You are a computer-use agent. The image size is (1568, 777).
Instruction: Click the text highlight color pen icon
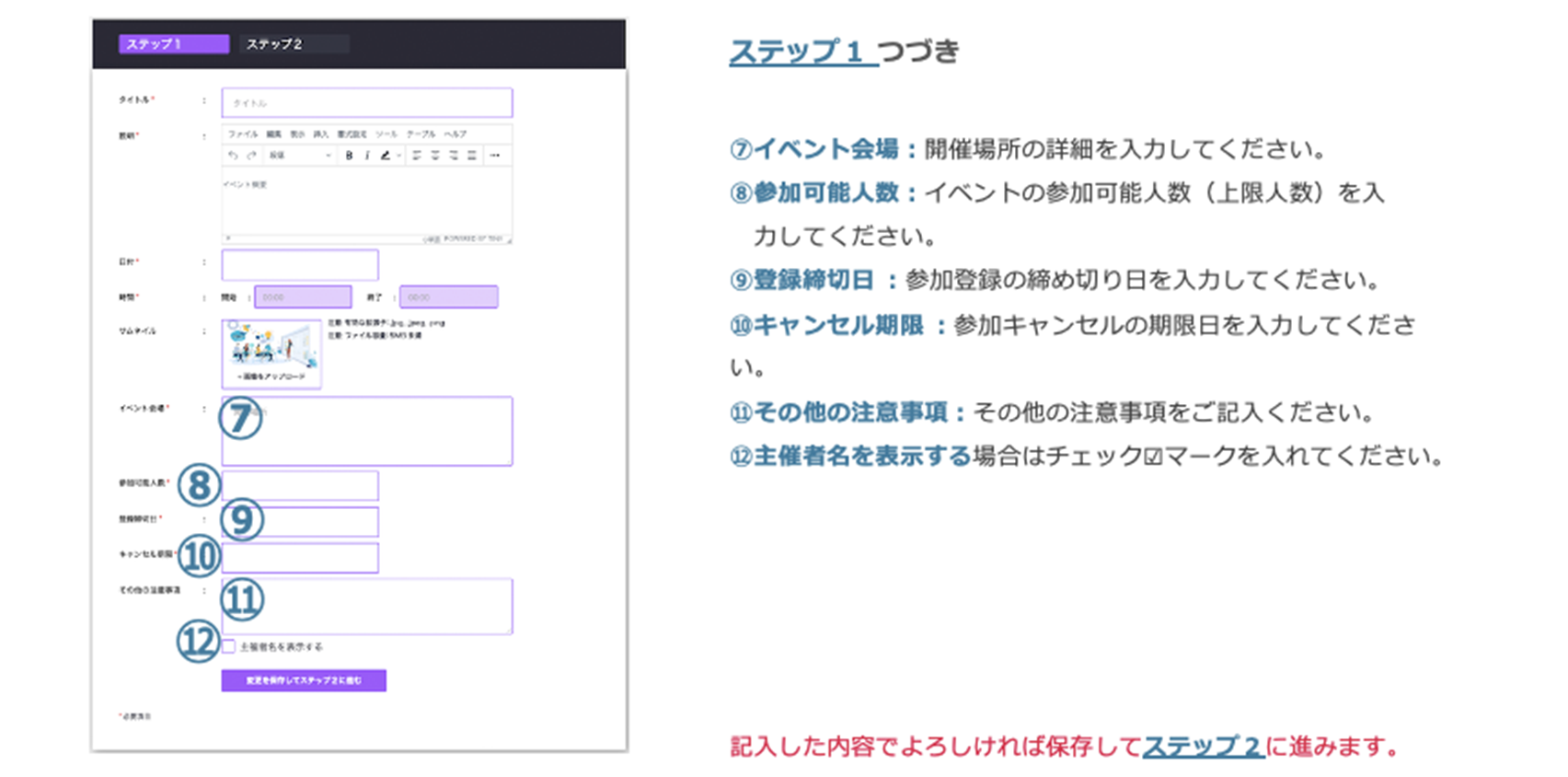click(x=386, y=156)
